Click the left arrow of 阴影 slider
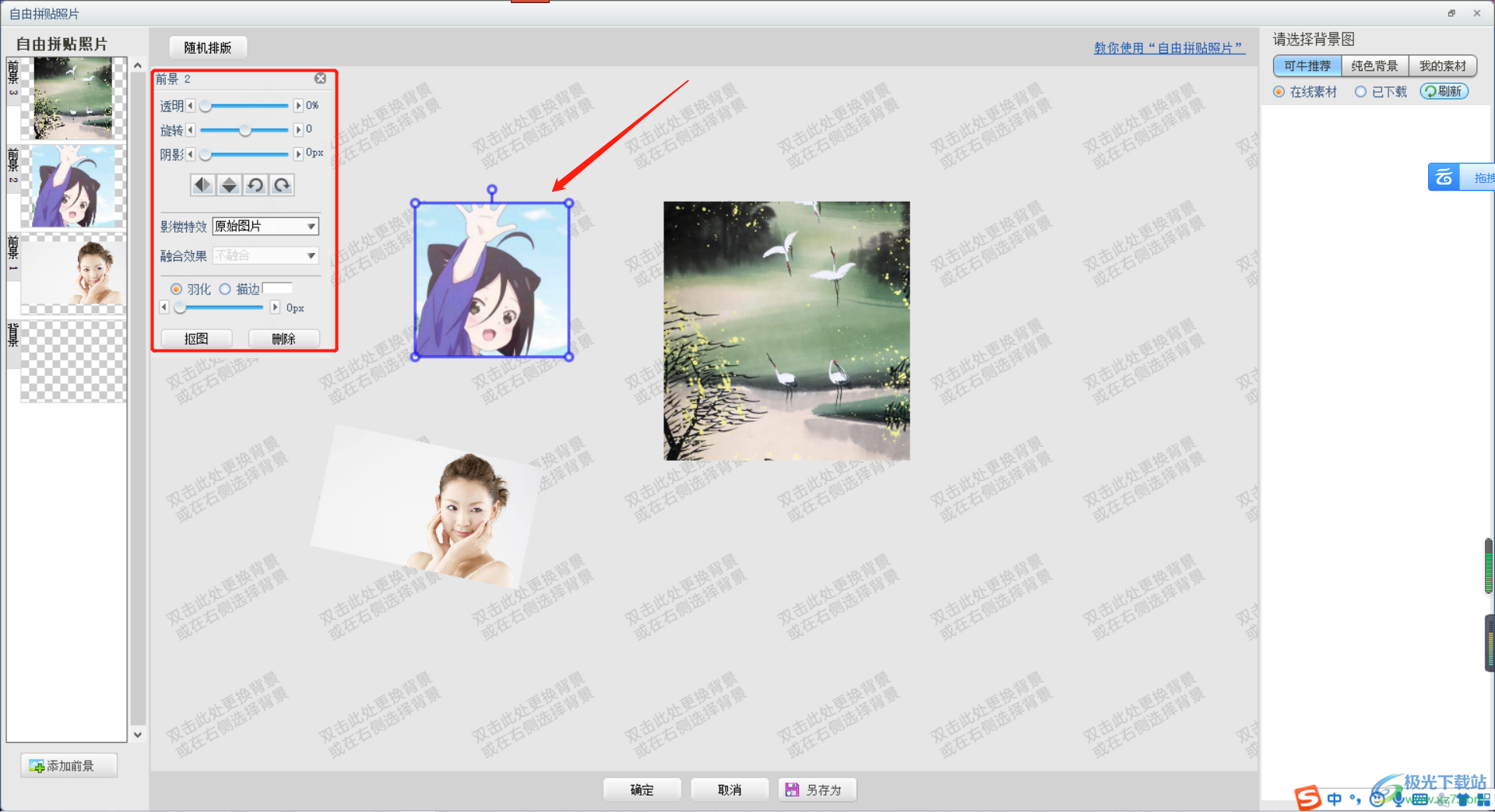 click(191, 154)
